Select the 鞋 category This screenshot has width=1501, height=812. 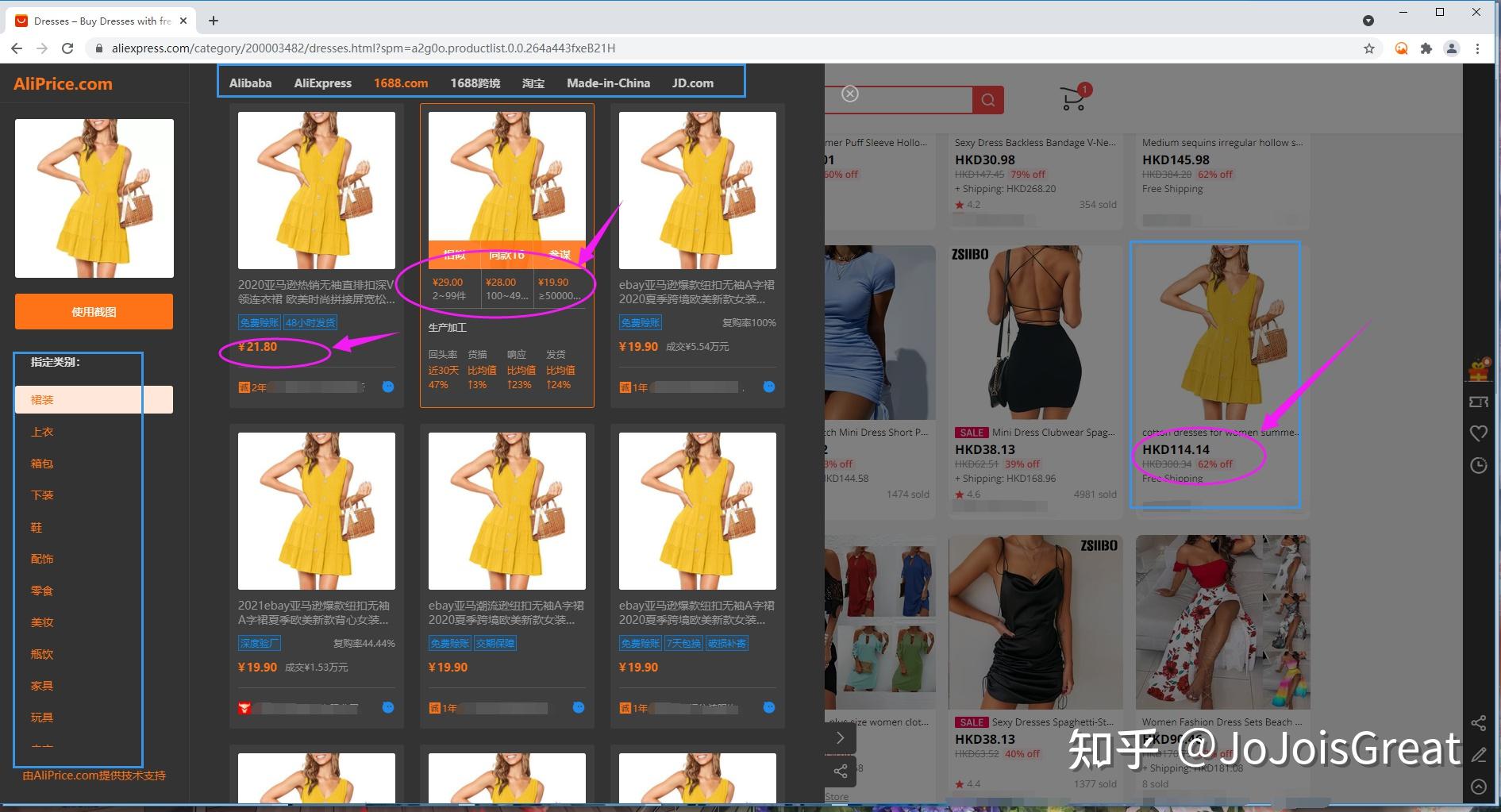(x=37, y=527)
